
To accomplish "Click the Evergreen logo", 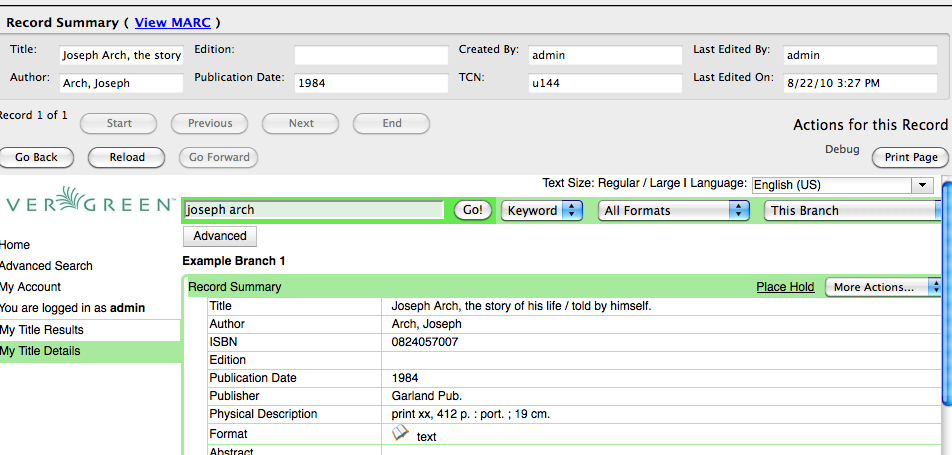I will point(88,202).
